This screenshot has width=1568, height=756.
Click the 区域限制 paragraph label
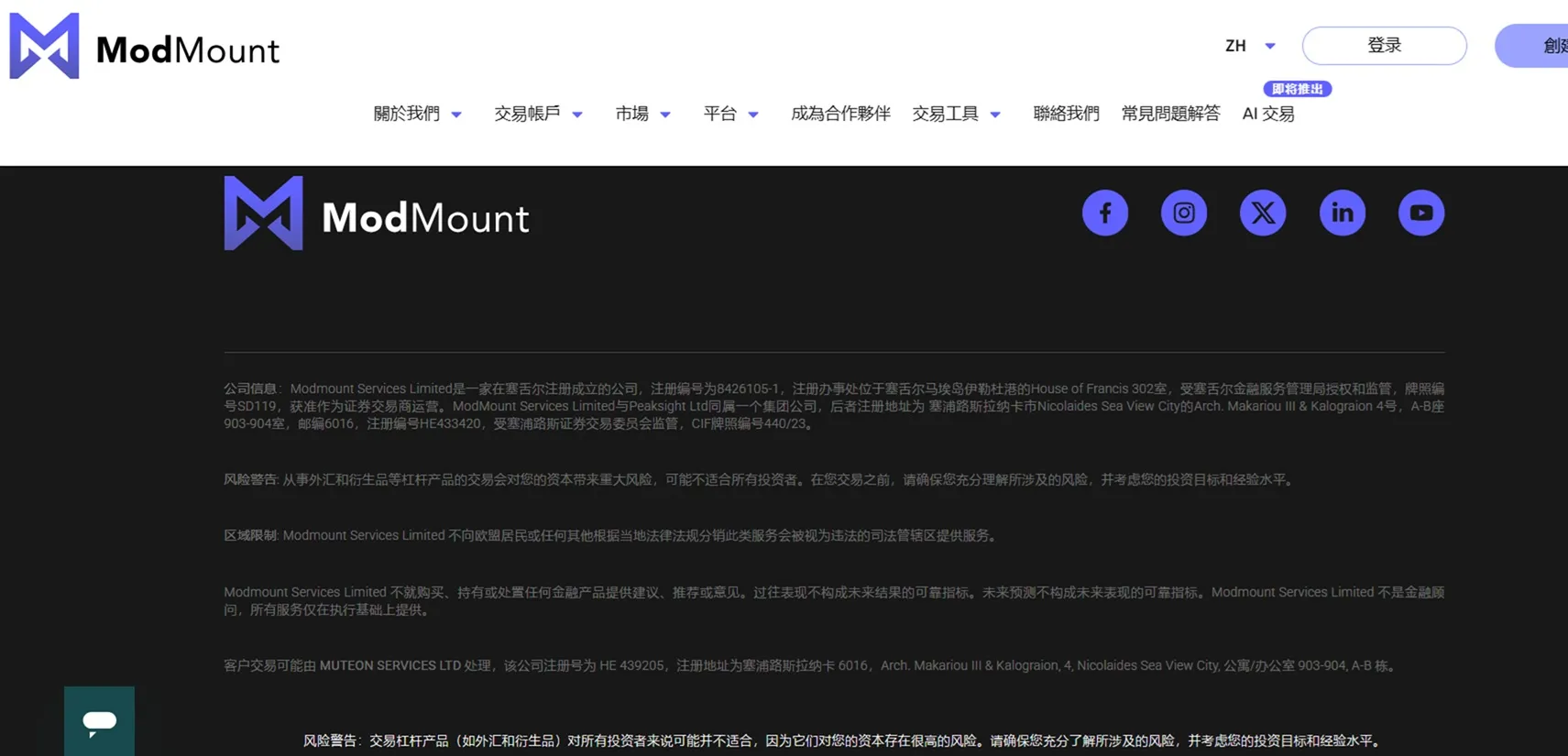point(250,535)
